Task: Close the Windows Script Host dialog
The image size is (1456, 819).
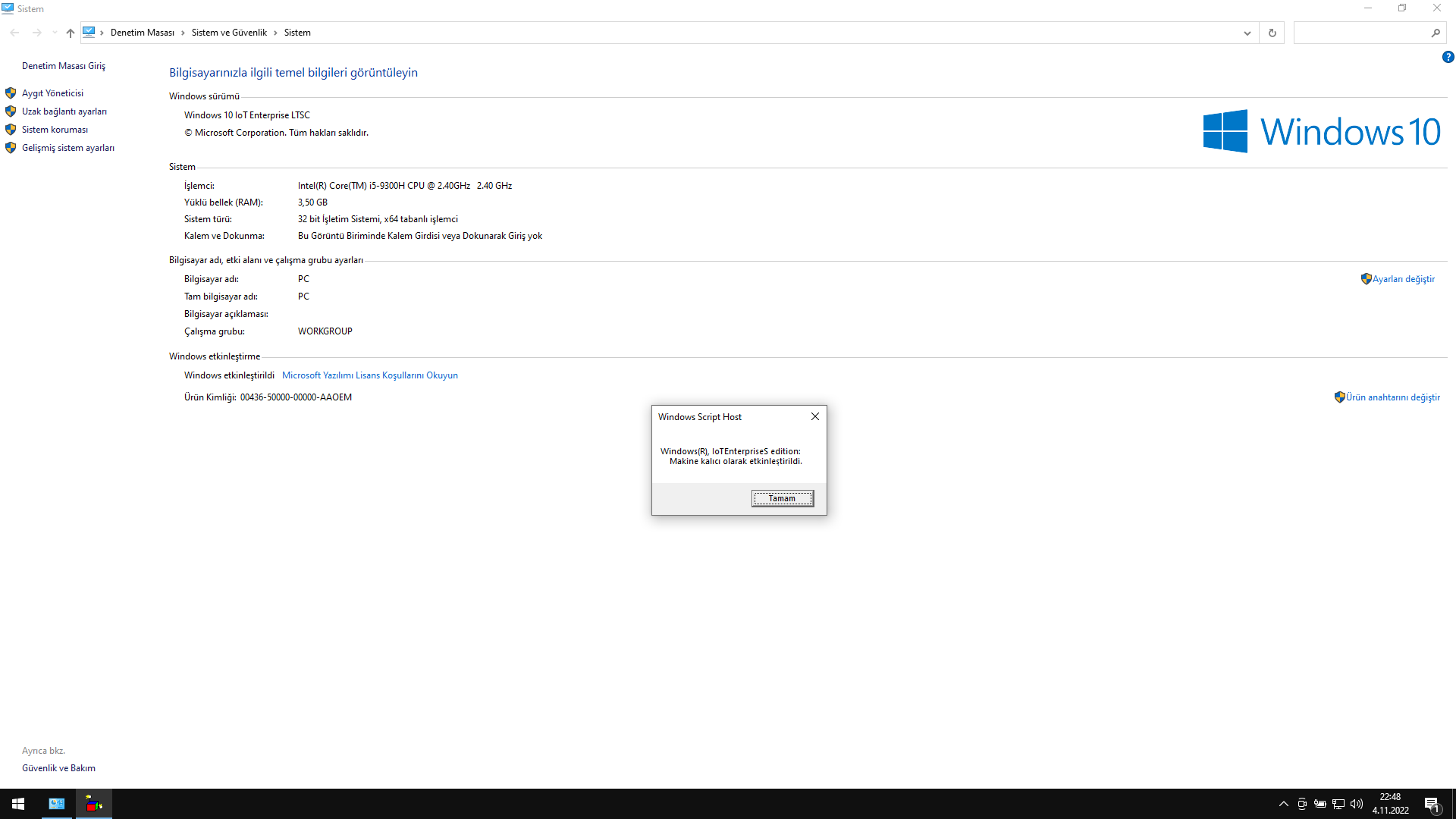Action: pos(814,416)
